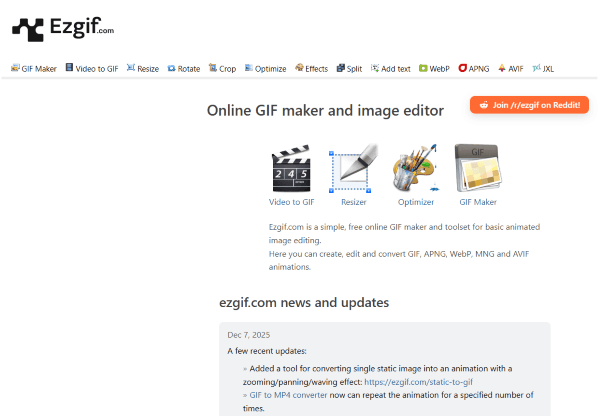Click the red APNG icon

point(463,68)
